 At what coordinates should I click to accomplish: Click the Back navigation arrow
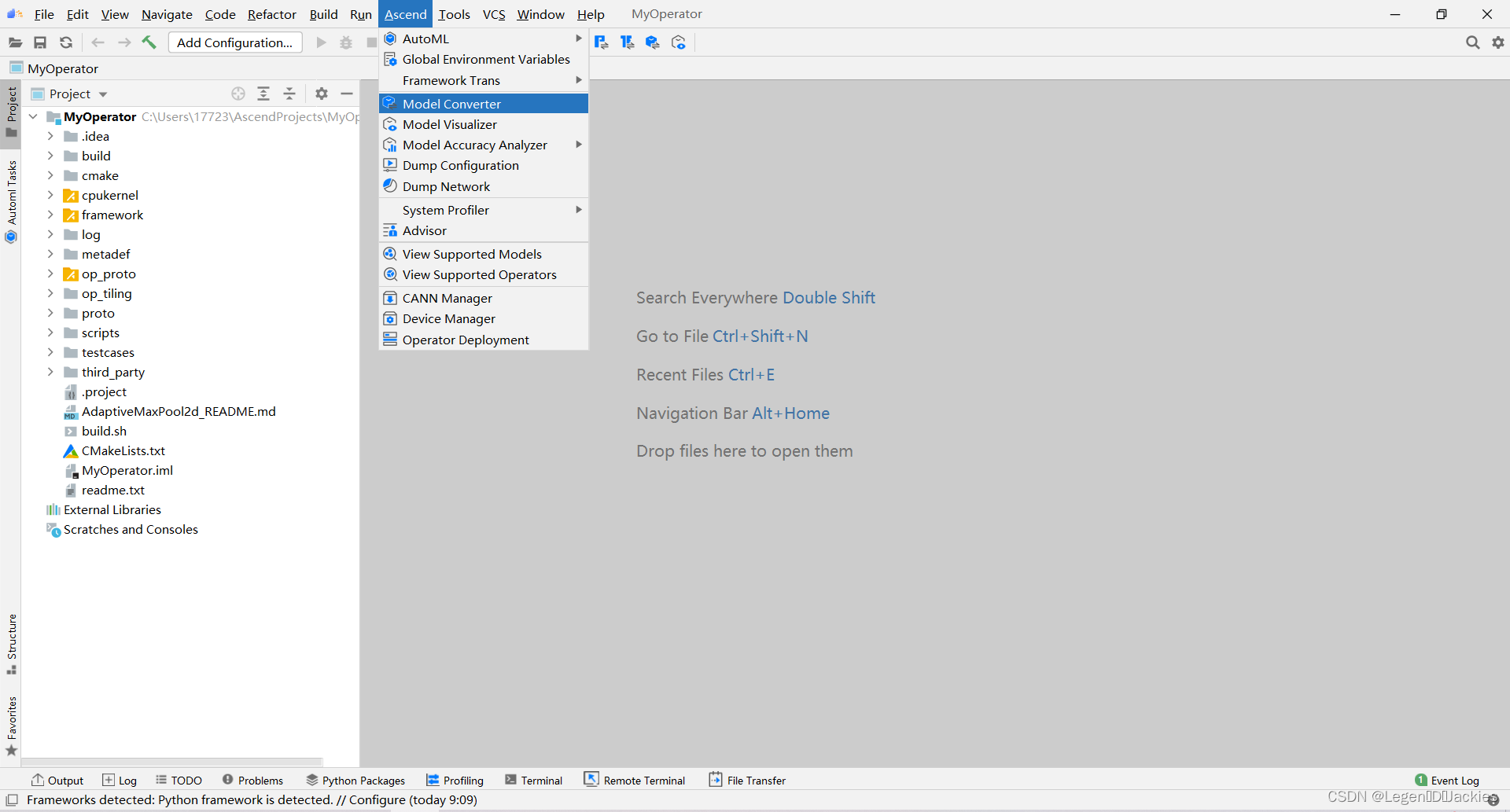pos(98,42)
